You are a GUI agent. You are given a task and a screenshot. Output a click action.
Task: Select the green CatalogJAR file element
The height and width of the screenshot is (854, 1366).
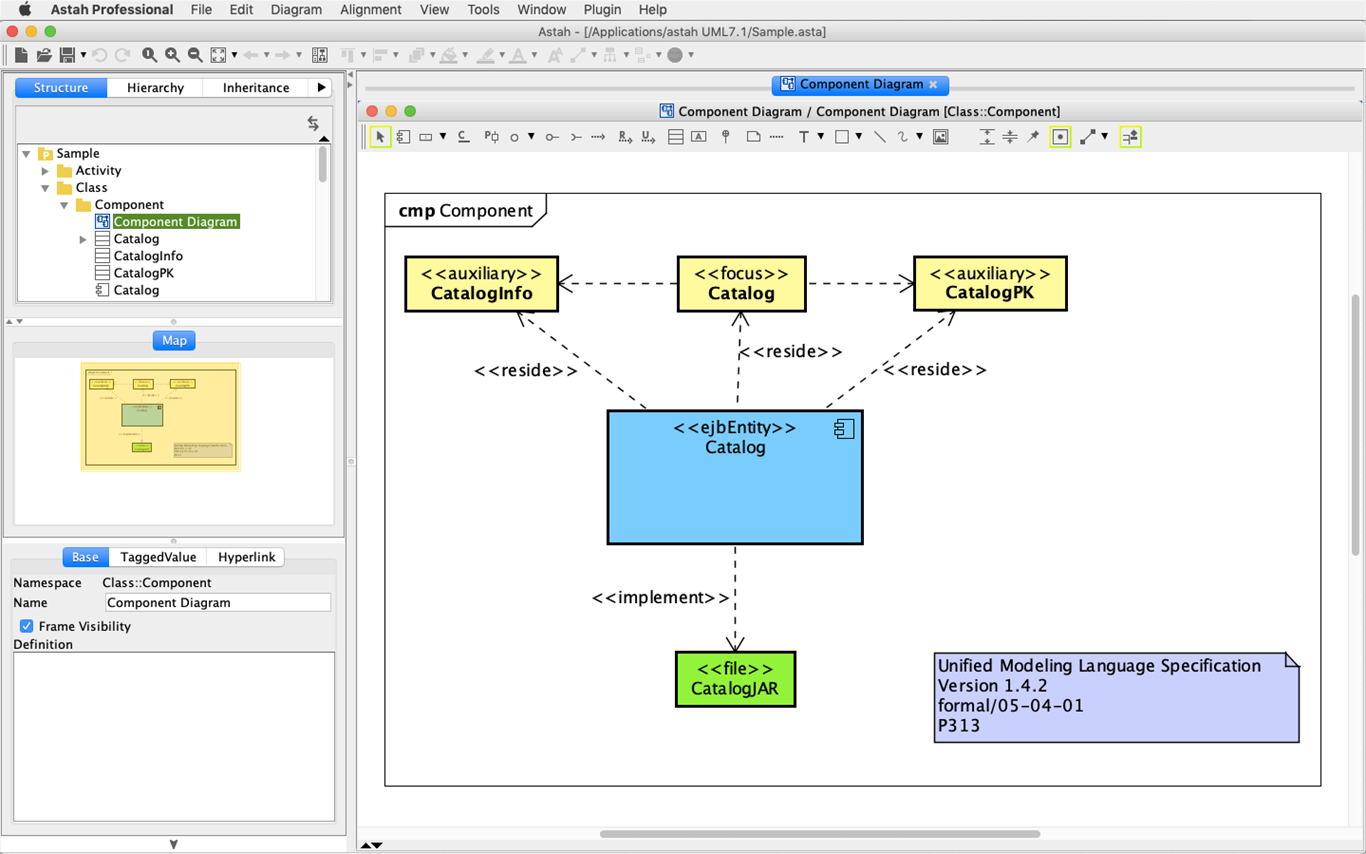(735, 679)
